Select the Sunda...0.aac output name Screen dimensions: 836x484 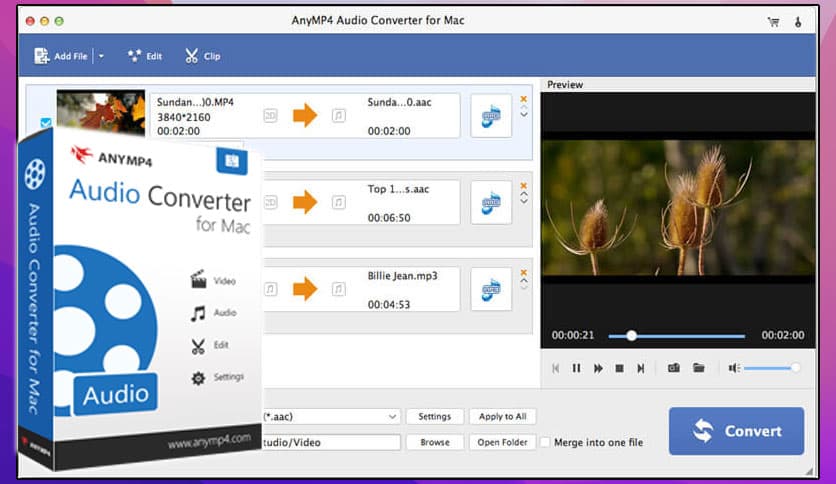coord(399,102)
